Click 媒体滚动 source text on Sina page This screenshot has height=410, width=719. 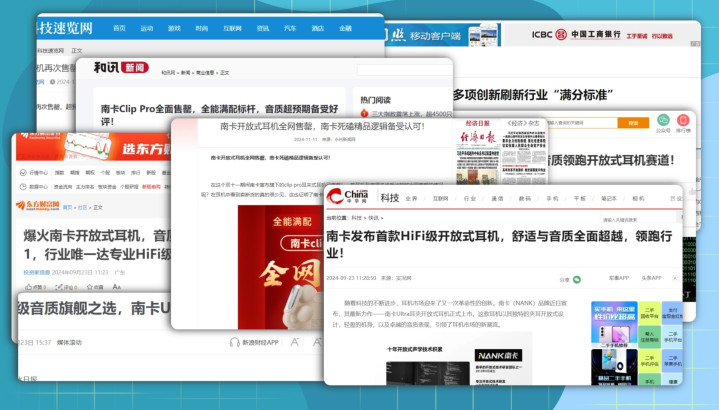[x=69, y=343]
